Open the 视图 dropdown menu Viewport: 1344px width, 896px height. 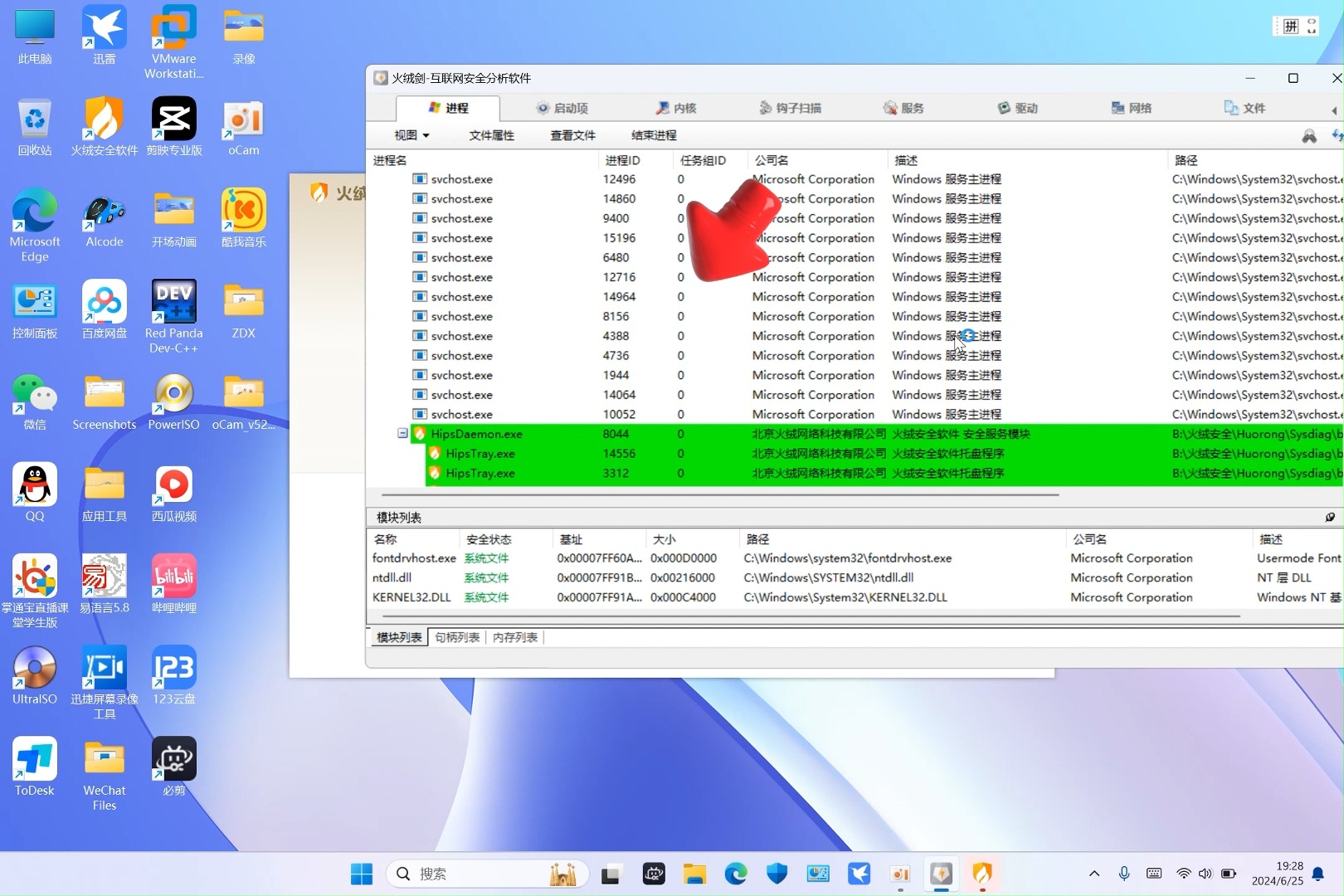point(411,135)
